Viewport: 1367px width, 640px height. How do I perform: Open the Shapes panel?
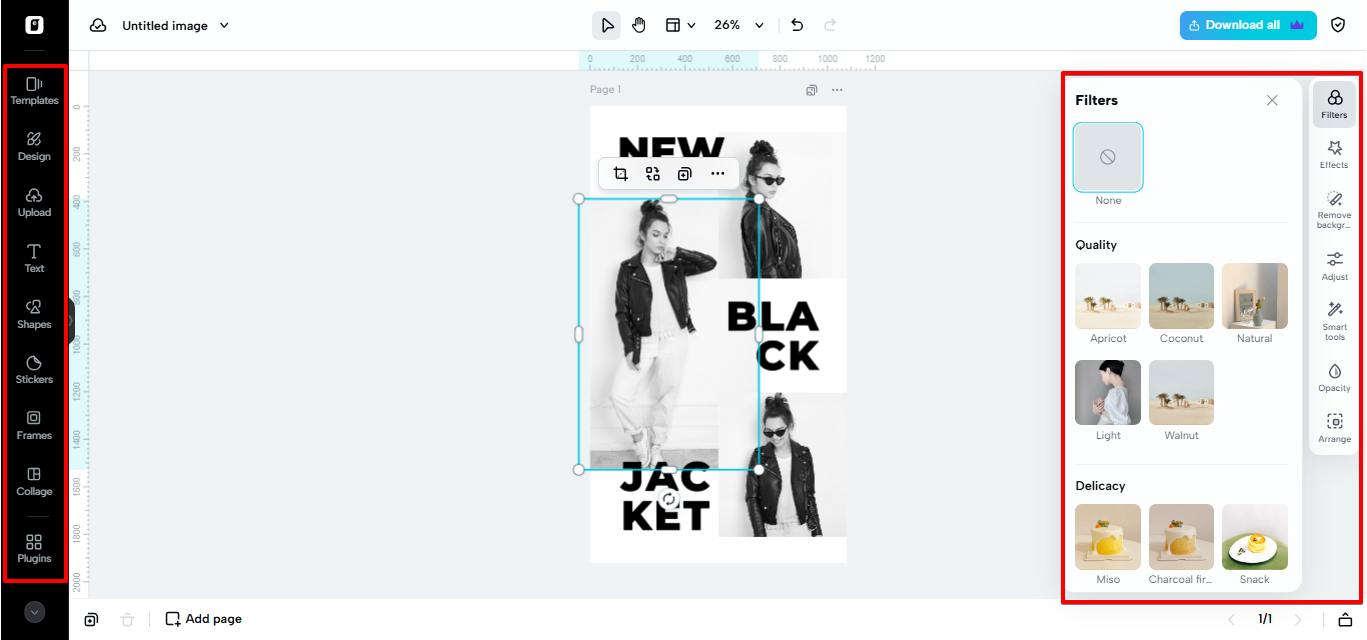[x=34, y=315]
